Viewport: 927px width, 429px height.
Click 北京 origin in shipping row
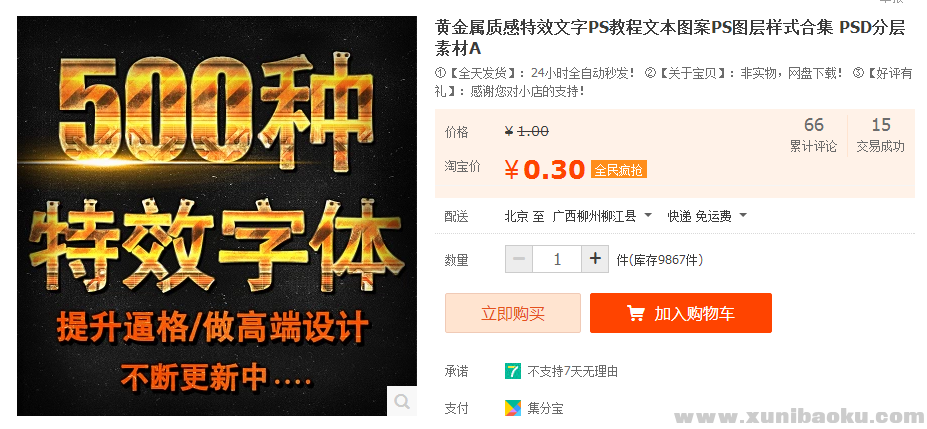[516, 216]
